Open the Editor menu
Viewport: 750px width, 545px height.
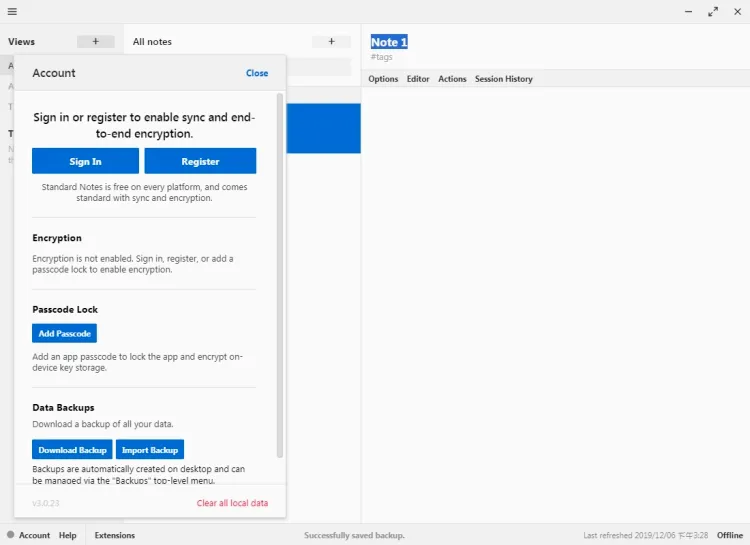pyautogui.click(x=418, y=79)
